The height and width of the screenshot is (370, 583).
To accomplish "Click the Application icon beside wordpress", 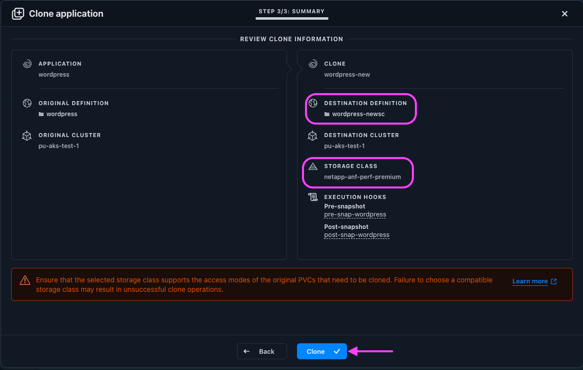I will click(x=27, y=64).
